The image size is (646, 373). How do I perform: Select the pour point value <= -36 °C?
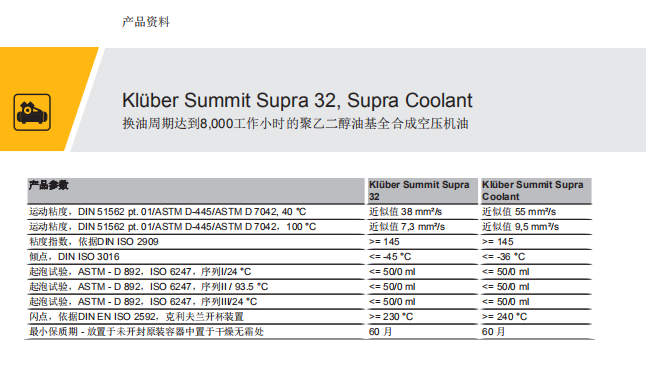(x=503, y=257)
